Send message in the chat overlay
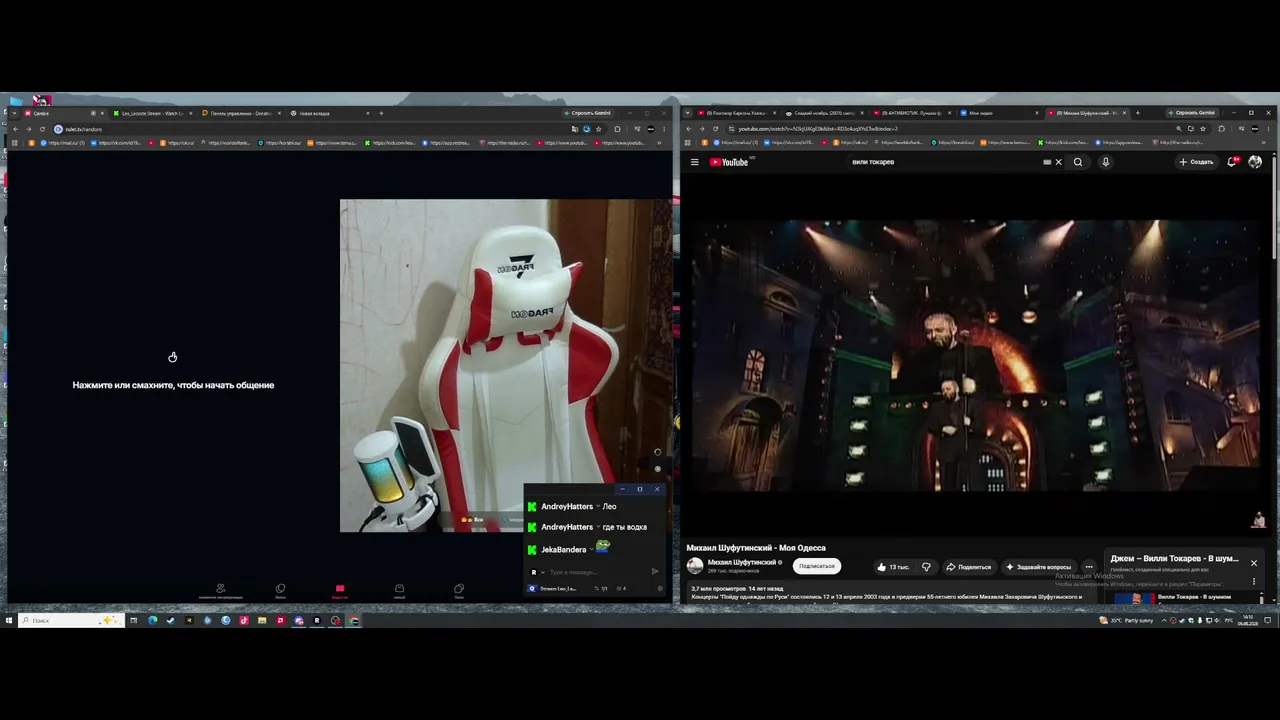This screenshot has height=720, width=1280. point(655,572)
